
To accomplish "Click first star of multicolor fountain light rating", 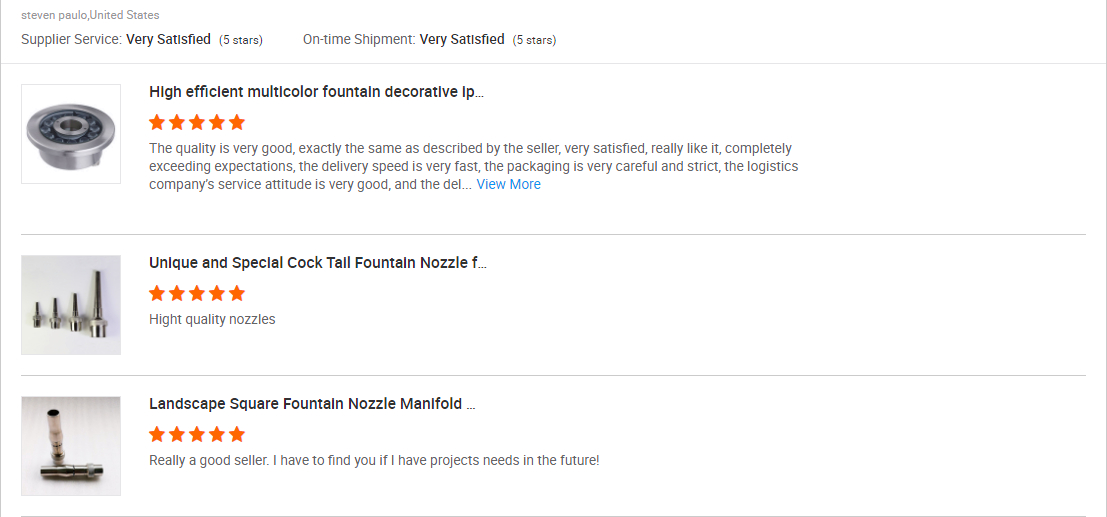I will point(157,123).
